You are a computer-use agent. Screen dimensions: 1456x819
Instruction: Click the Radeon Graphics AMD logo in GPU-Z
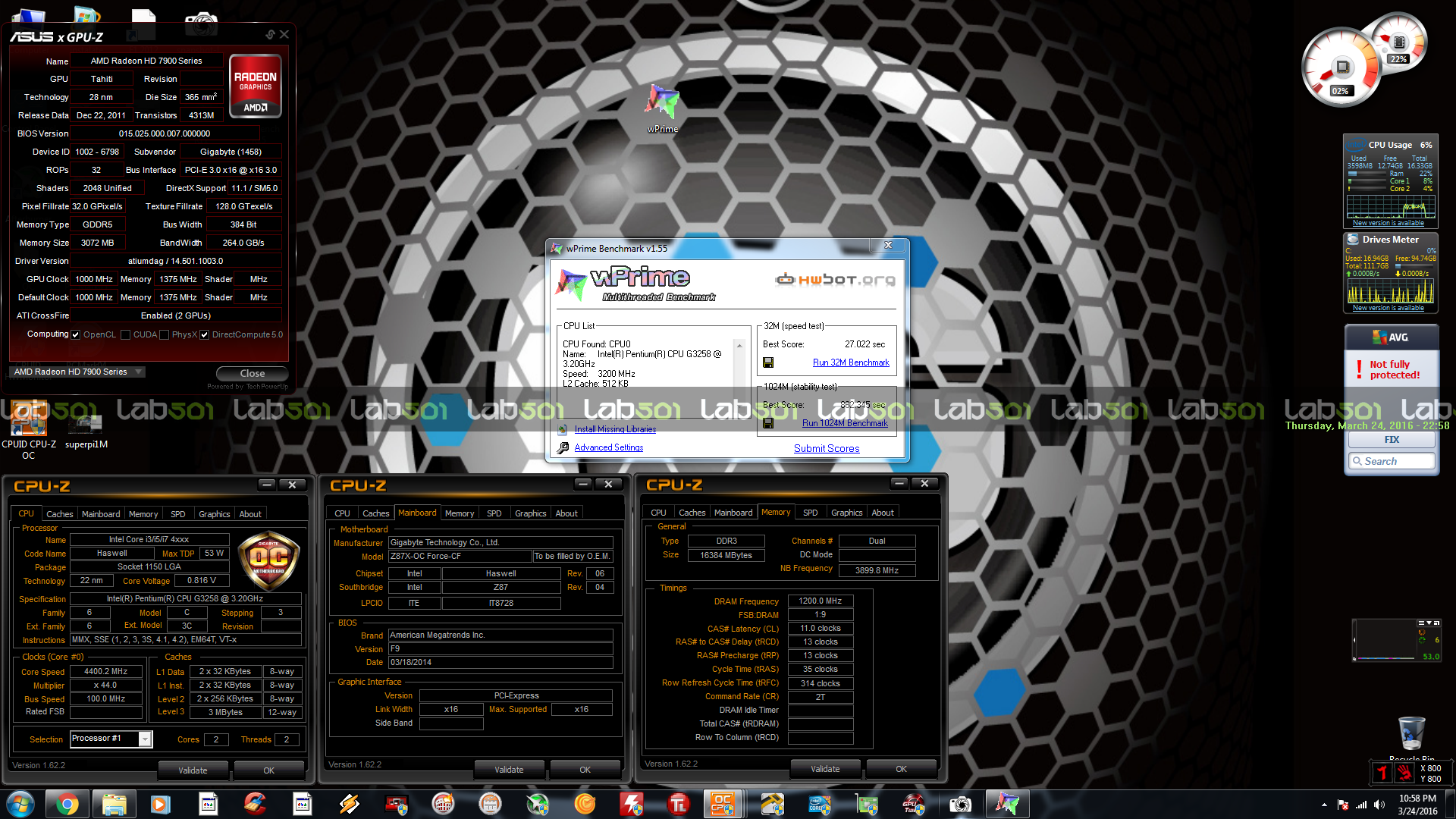tap(256, 86)
